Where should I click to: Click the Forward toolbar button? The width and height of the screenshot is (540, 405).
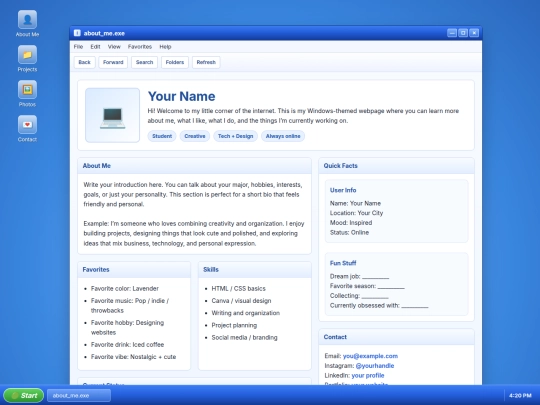(x=113, y=62)
